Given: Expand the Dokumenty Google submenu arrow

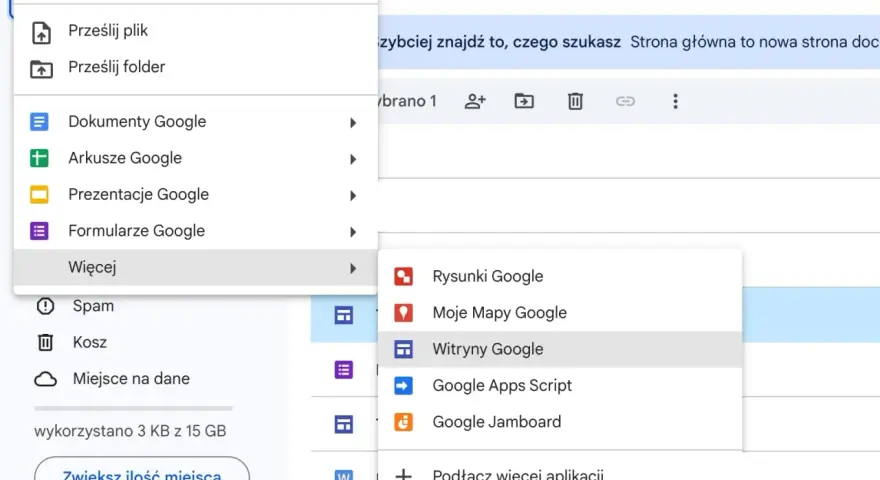Looking at the screenshot, I should [353, 123].
